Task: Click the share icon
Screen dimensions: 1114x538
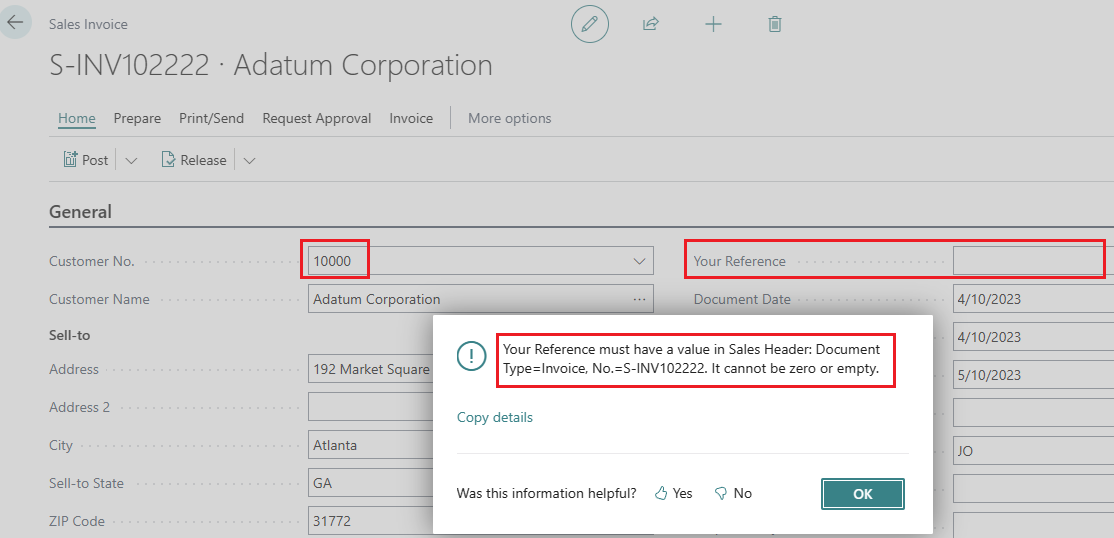Action: (651, 24)
